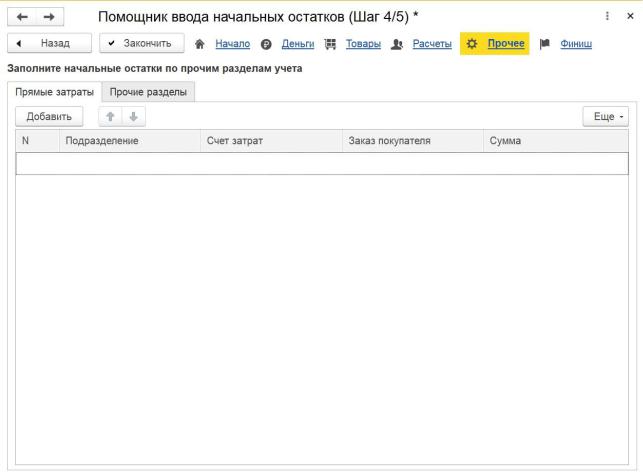Click the Счет затрат column header

tap(271, 141)
